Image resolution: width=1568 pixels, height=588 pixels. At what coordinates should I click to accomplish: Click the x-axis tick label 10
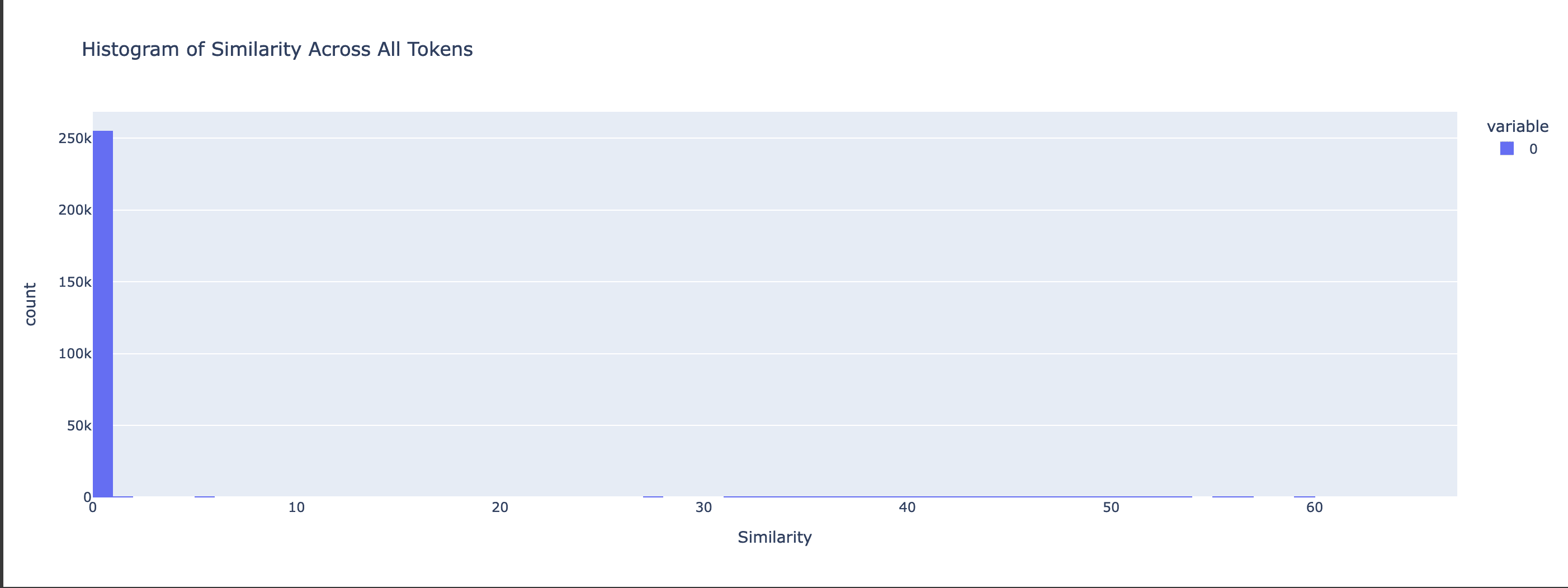point(296,508)
